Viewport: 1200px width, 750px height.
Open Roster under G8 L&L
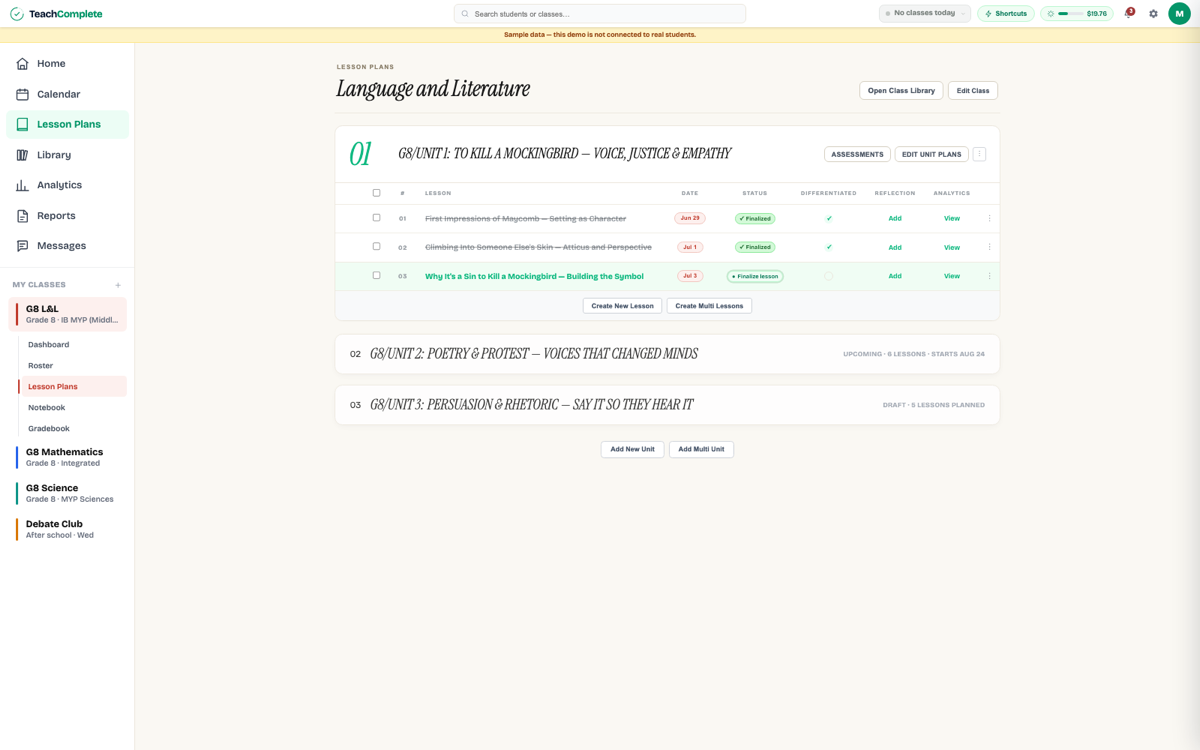[72, 365]
